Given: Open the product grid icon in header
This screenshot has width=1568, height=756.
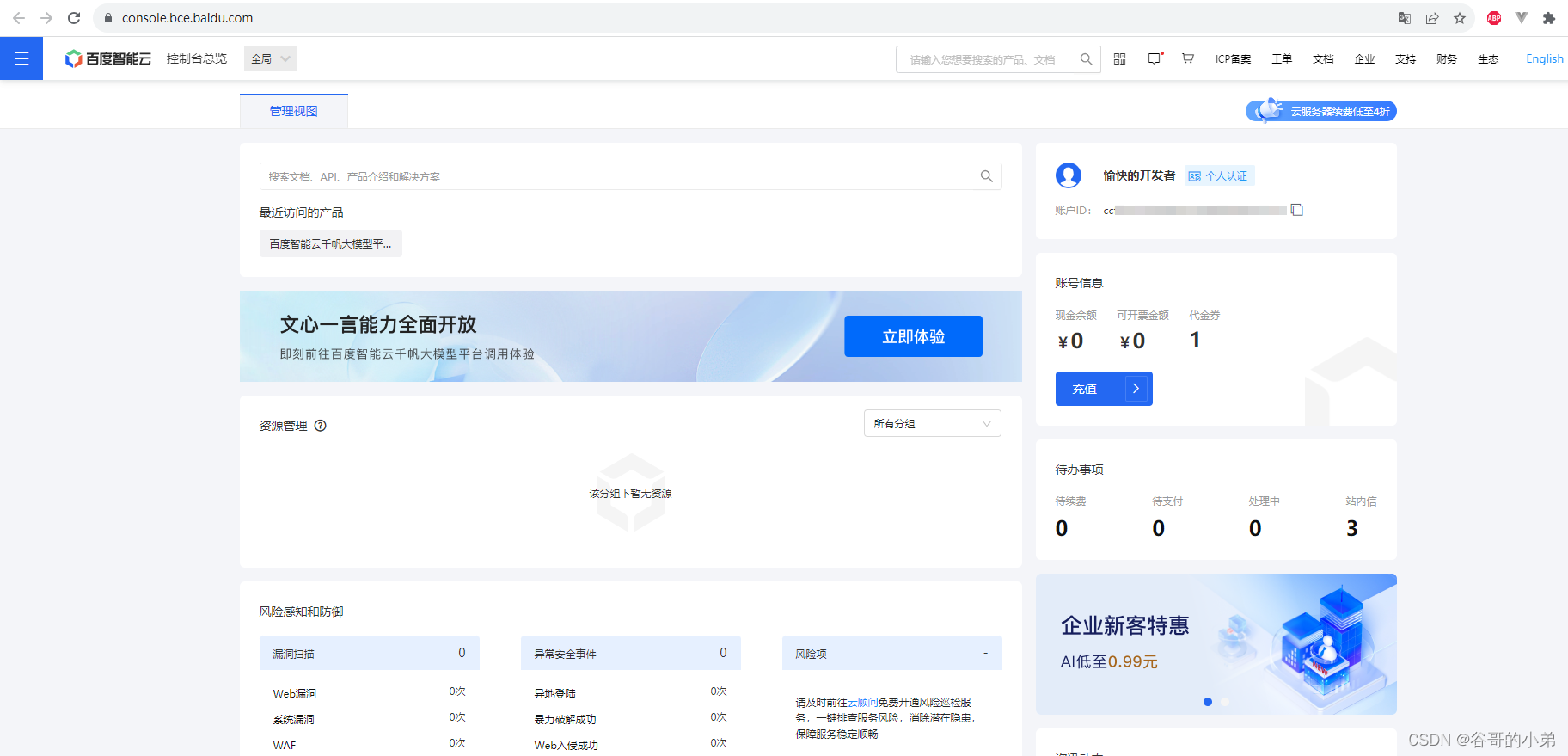Looking at the screenshot, I should point(1119,58).
